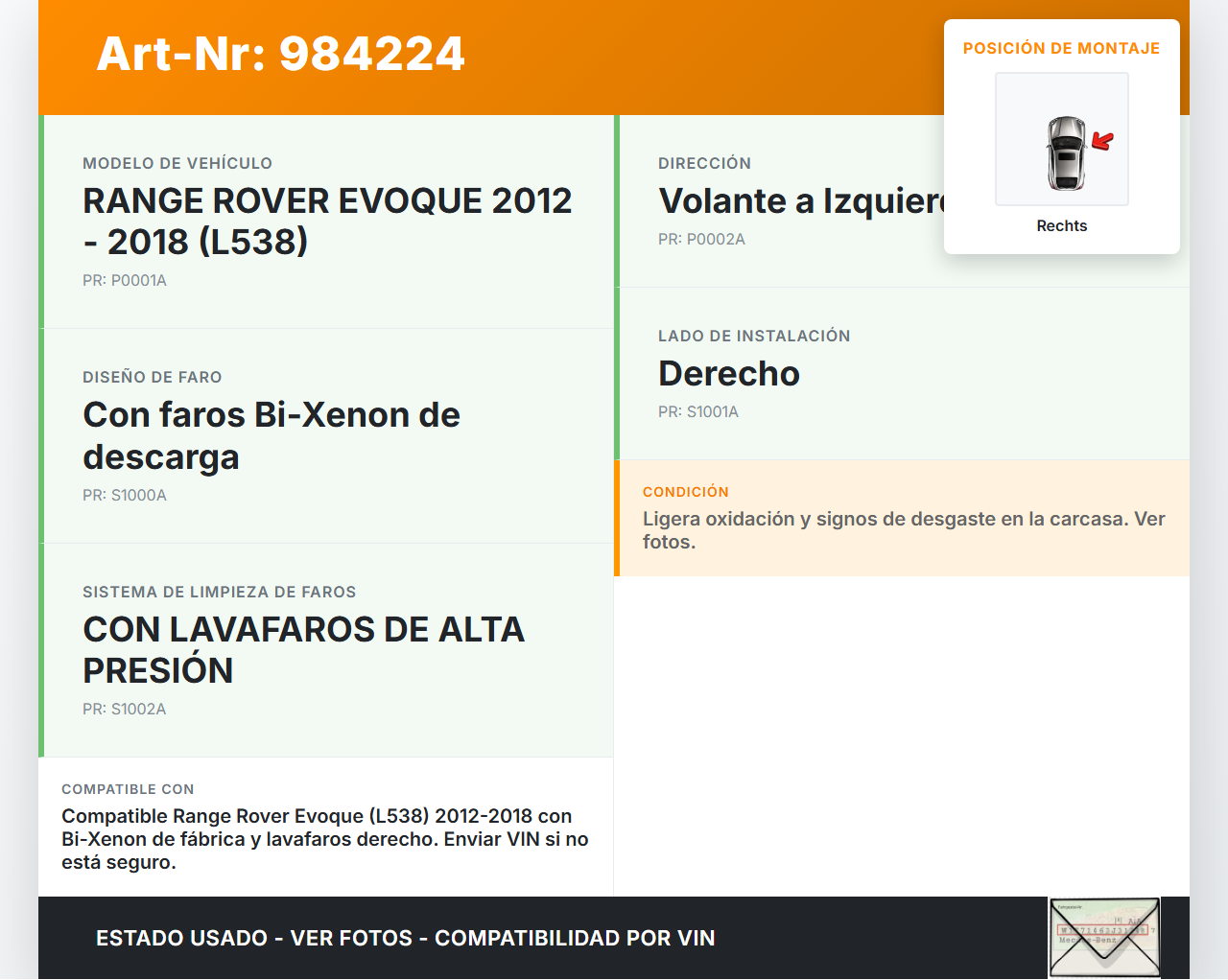Click 'LADO DE INSTALACIÓN' label

754,337
